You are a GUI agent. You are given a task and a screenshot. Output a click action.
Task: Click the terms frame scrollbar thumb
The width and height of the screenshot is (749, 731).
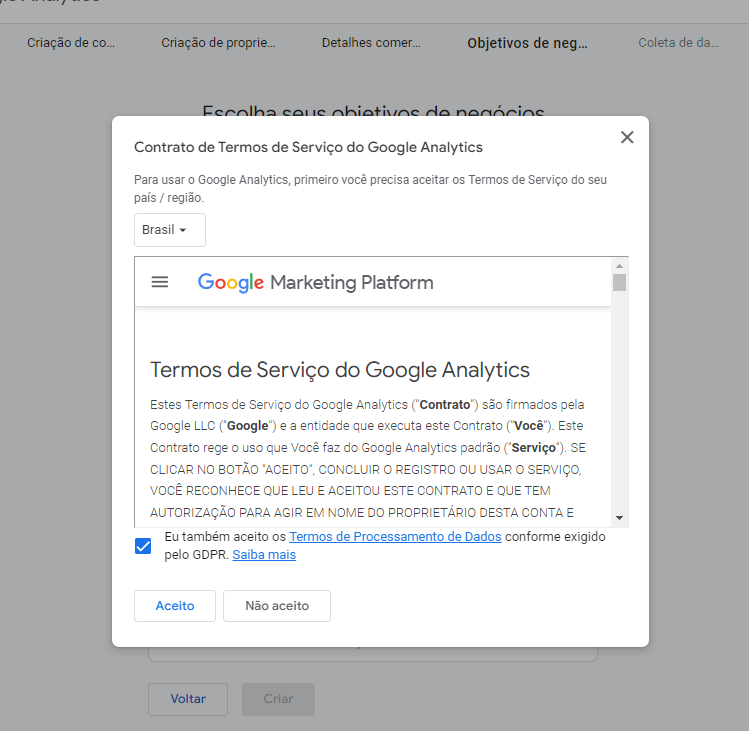[620, 282]
